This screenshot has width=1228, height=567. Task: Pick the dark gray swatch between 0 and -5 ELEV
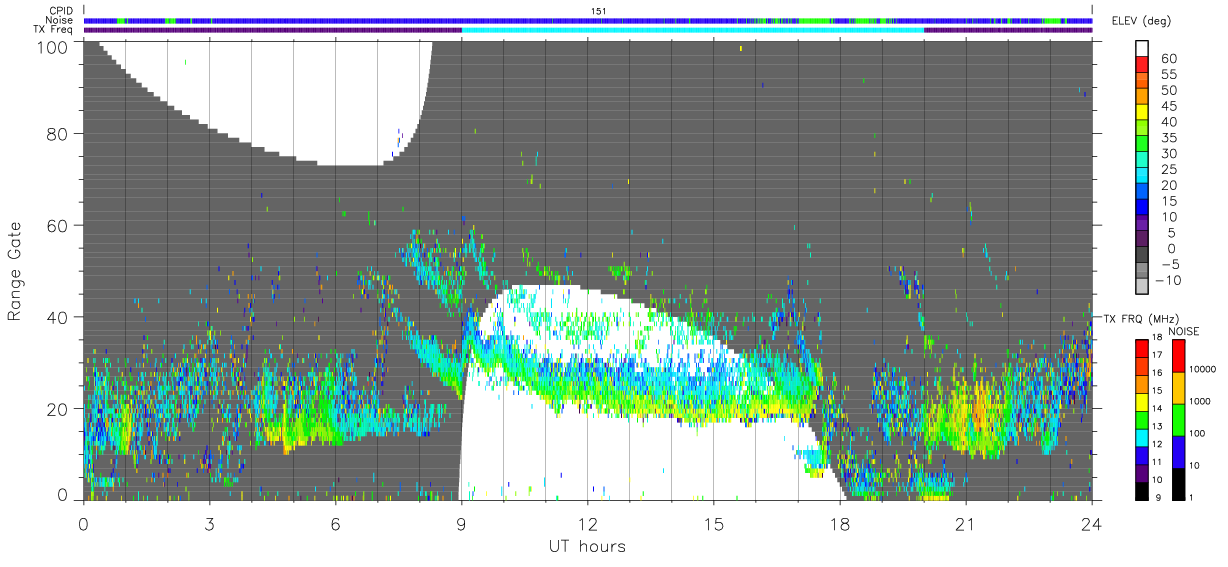1142,256
